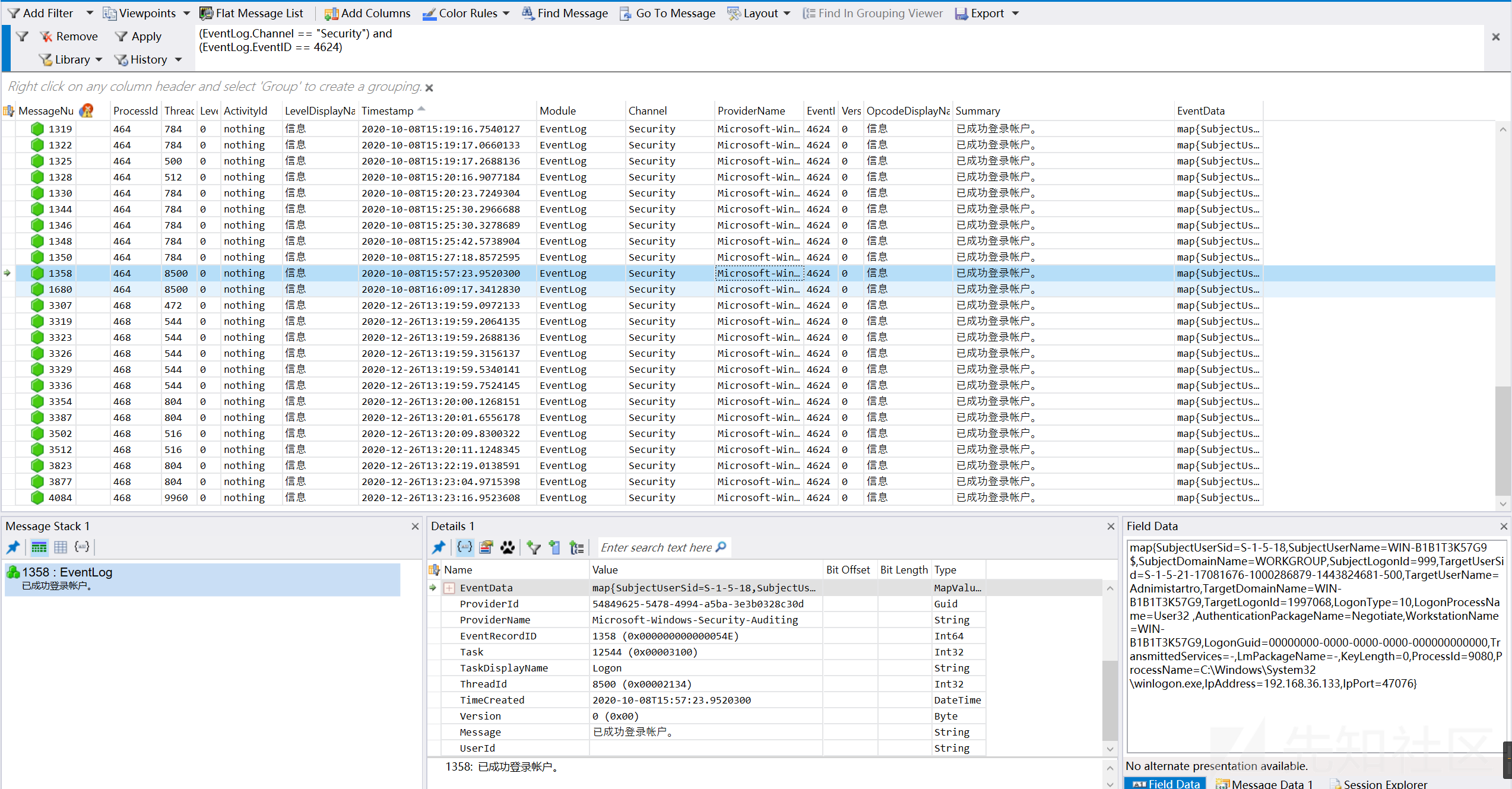Screen dimensions: 1512x789
Task: Select the green table view icon in Message Stack
Action: tap(39, 547)
